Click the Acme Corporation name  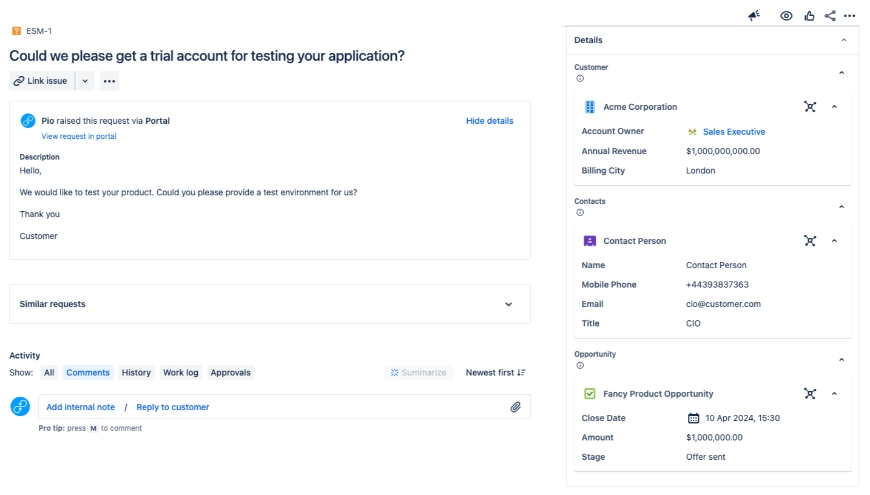tap(640, 107)
